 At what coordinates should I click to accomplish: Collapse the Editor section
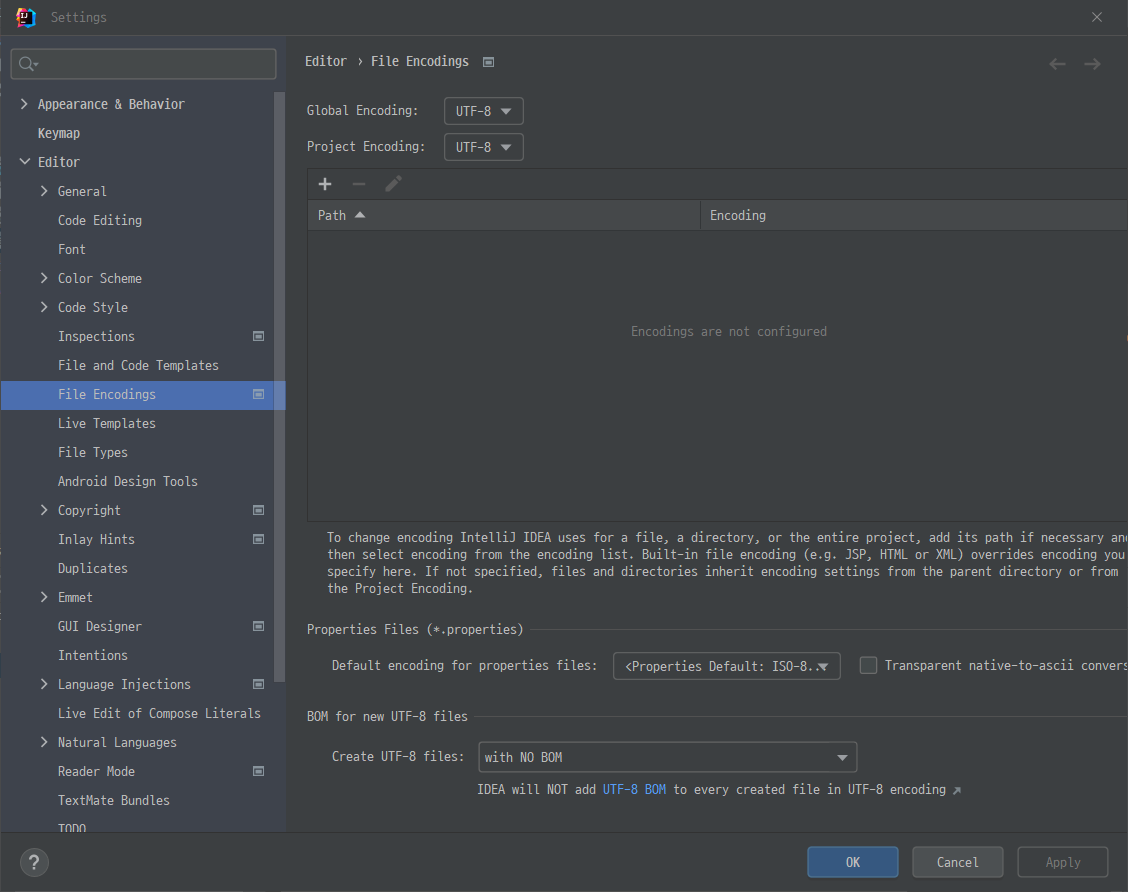click(x=24, y=162)
